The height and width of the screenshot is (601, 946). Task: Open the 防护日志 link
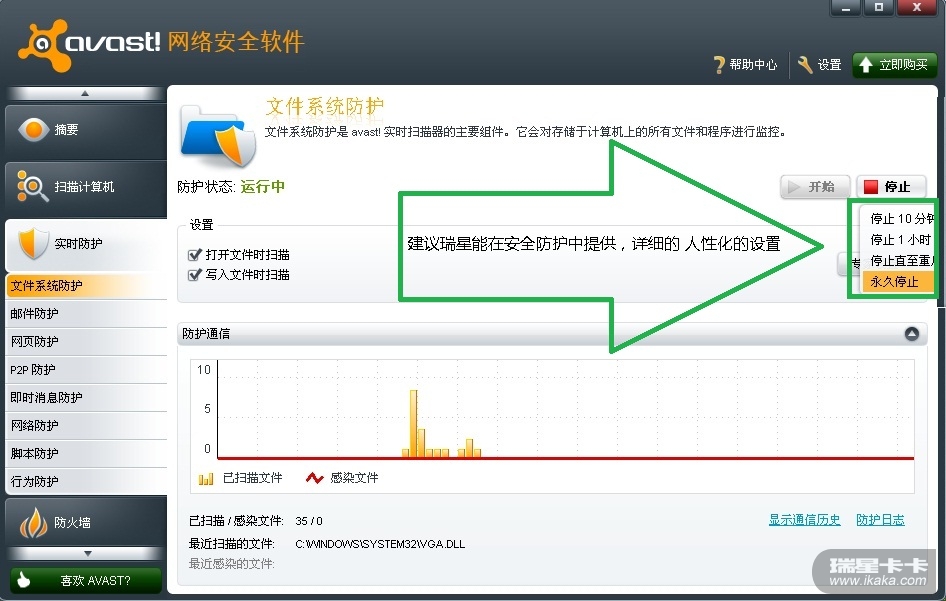click(880, 520)
